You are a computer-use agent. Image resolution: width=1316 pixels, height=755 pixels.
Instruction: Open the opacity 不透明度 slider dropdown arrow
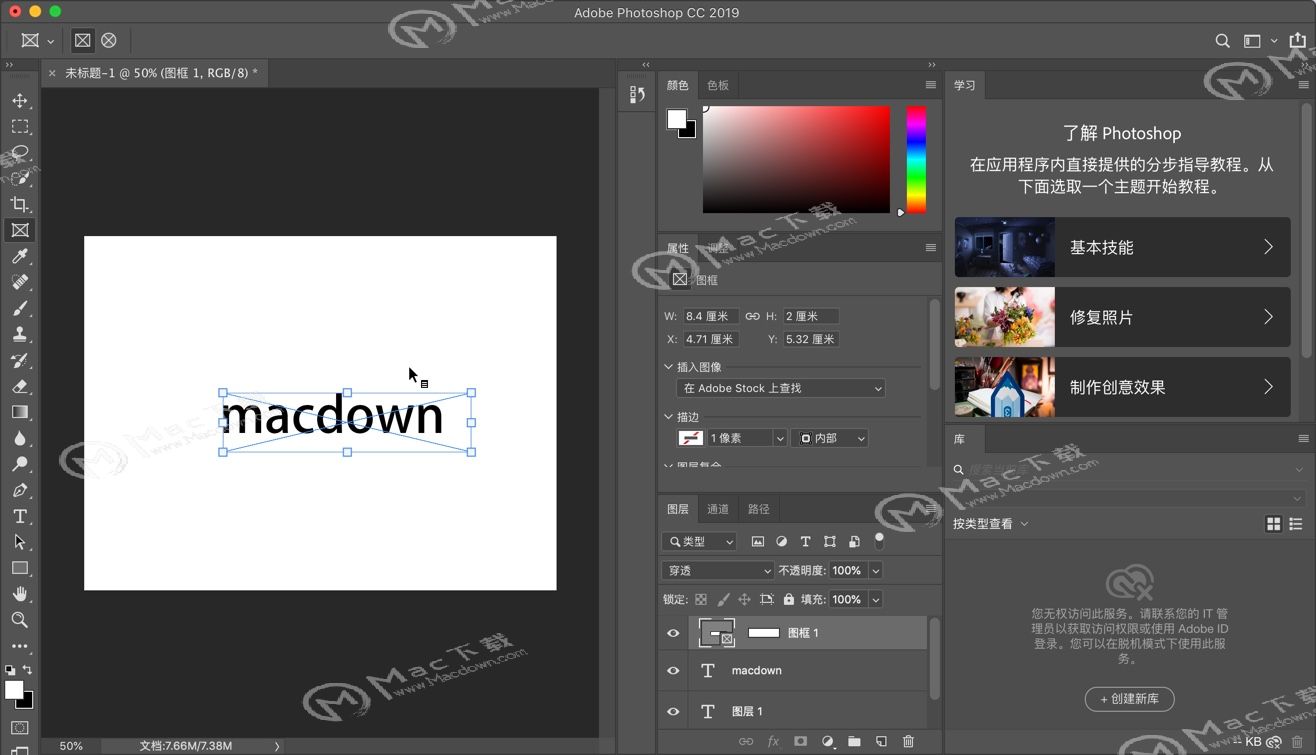tap(876, 570)
